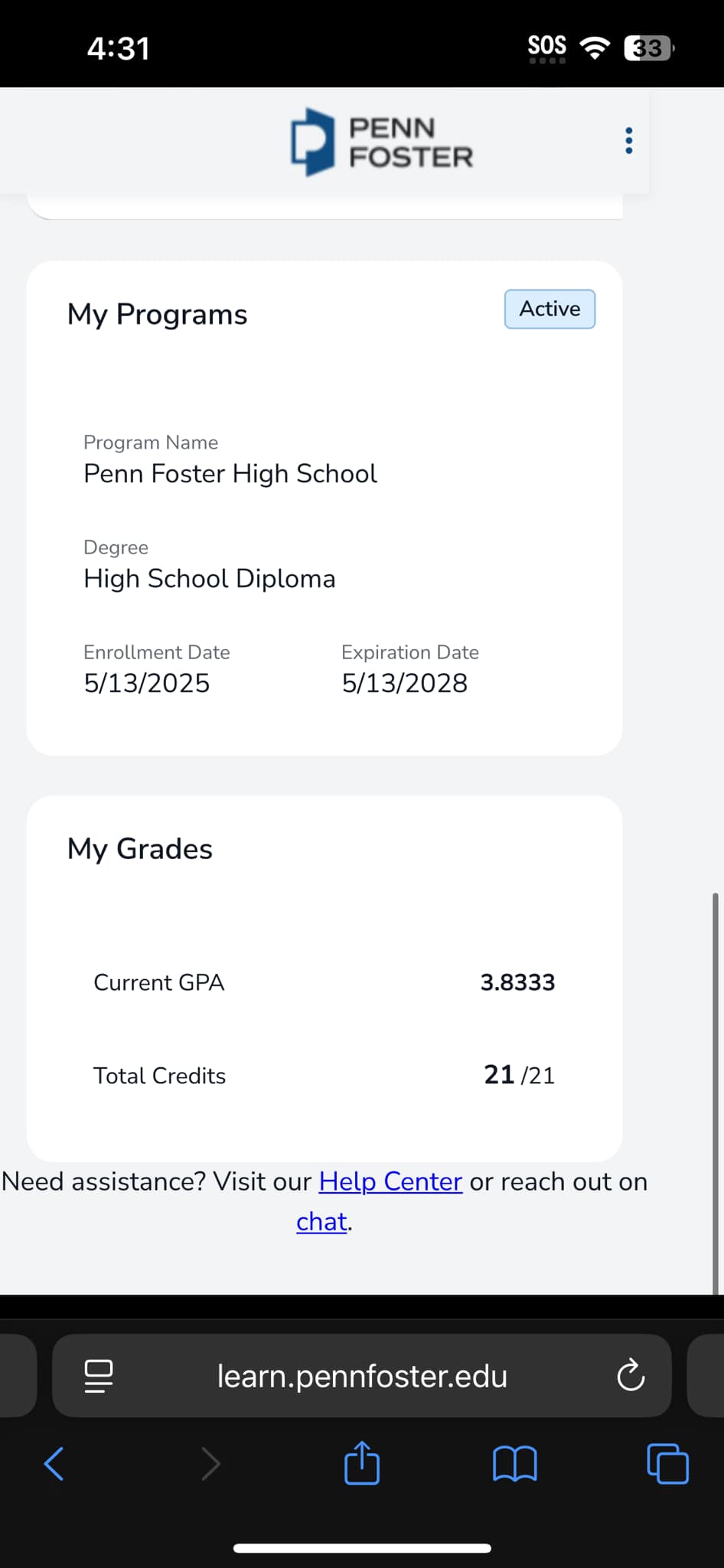Tap the Active status badge
The image size is (724, 1568).
(550, 309)
